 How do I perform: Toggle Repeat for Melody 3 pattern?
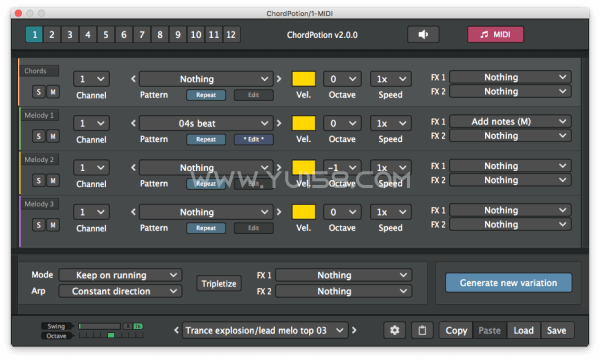tap(206, 228)
